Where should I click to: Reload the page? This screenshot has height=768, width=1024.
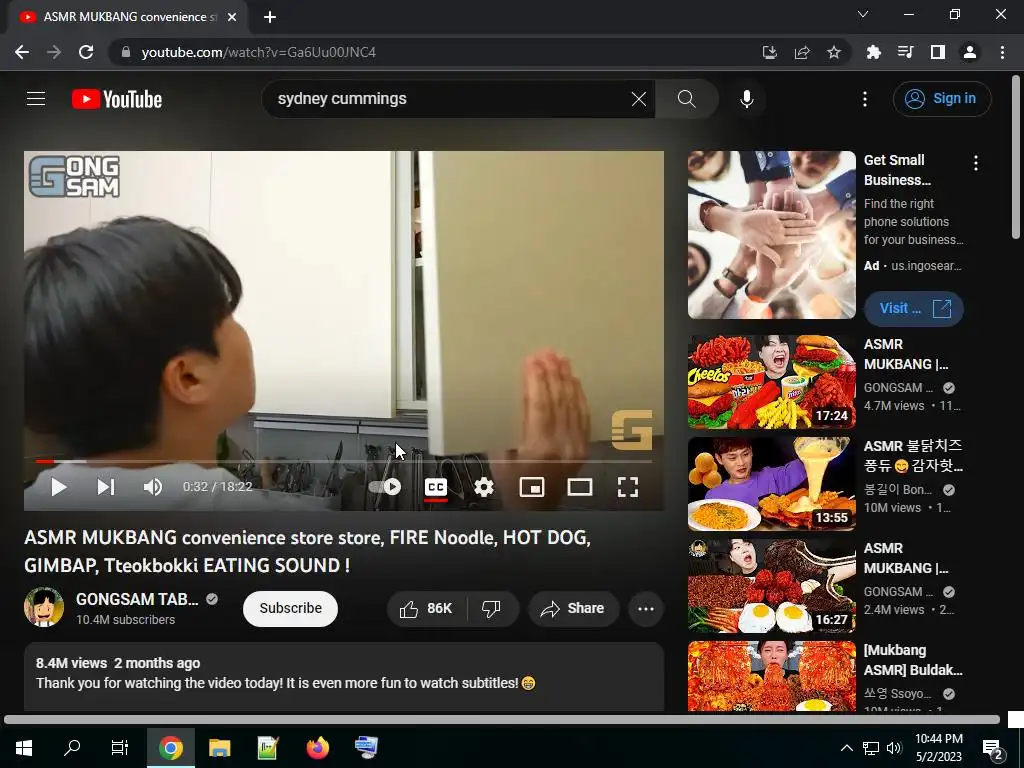point(86,52)
